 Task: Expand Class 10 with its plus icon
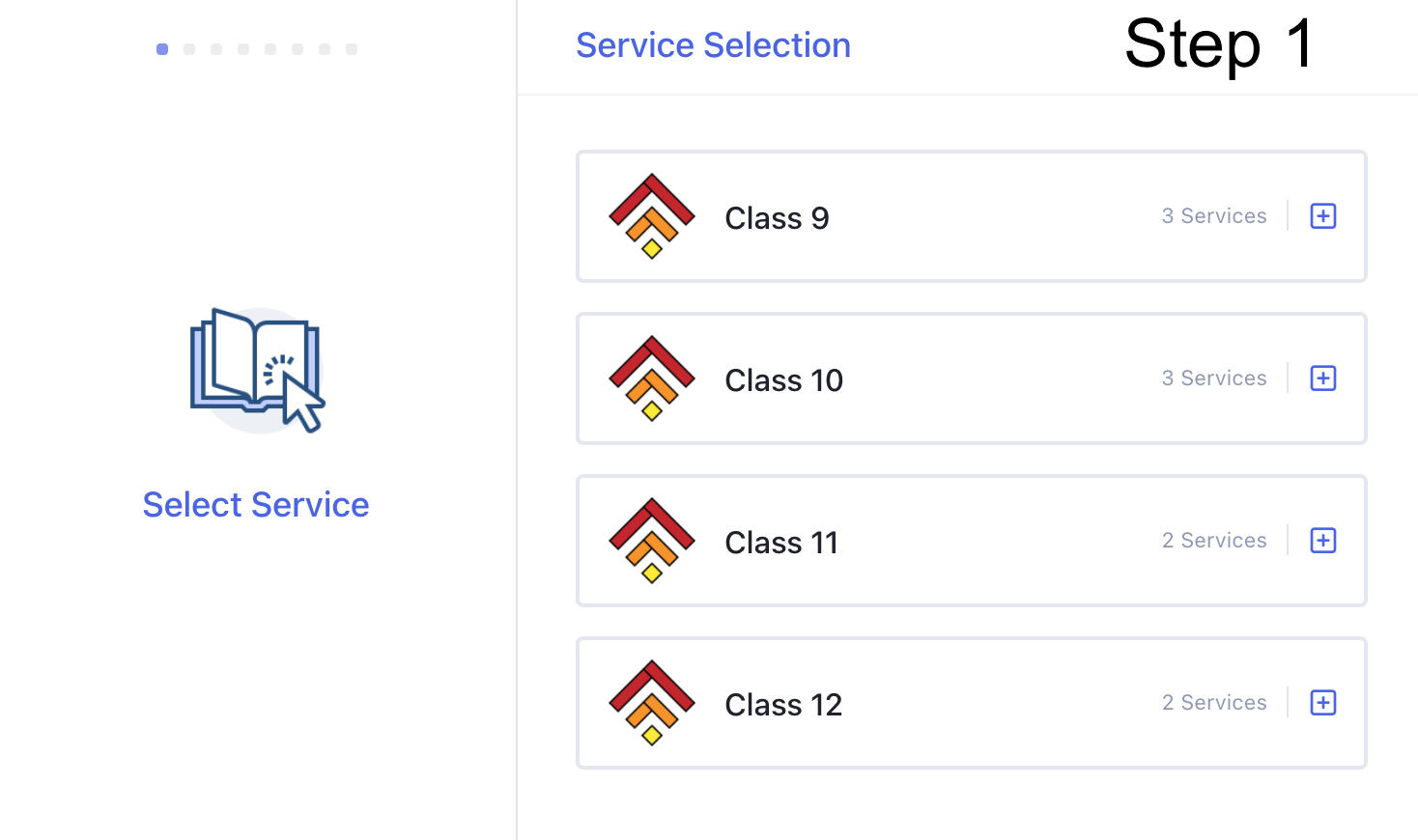point(1323,378)
